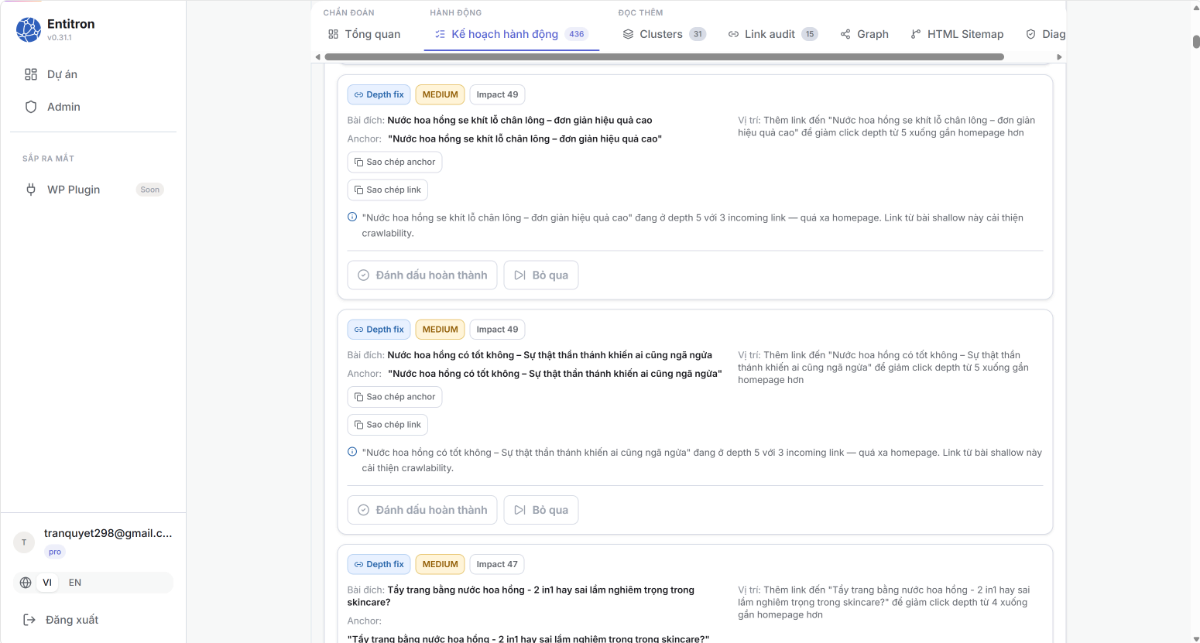Image resolution: width=1200 pixels, height=643 pixels.
Task: Click Depth fix tag on 'có tốt không' card
Action: (x=379, y=330)
